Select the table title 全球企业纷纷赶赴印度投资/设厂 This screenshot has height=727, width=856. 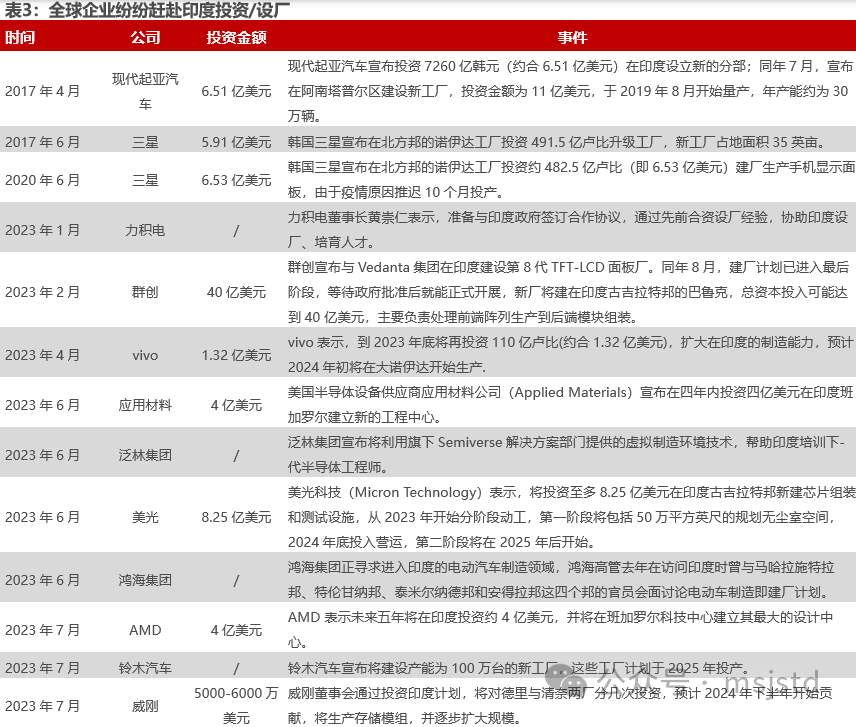(x=169, y=10)
